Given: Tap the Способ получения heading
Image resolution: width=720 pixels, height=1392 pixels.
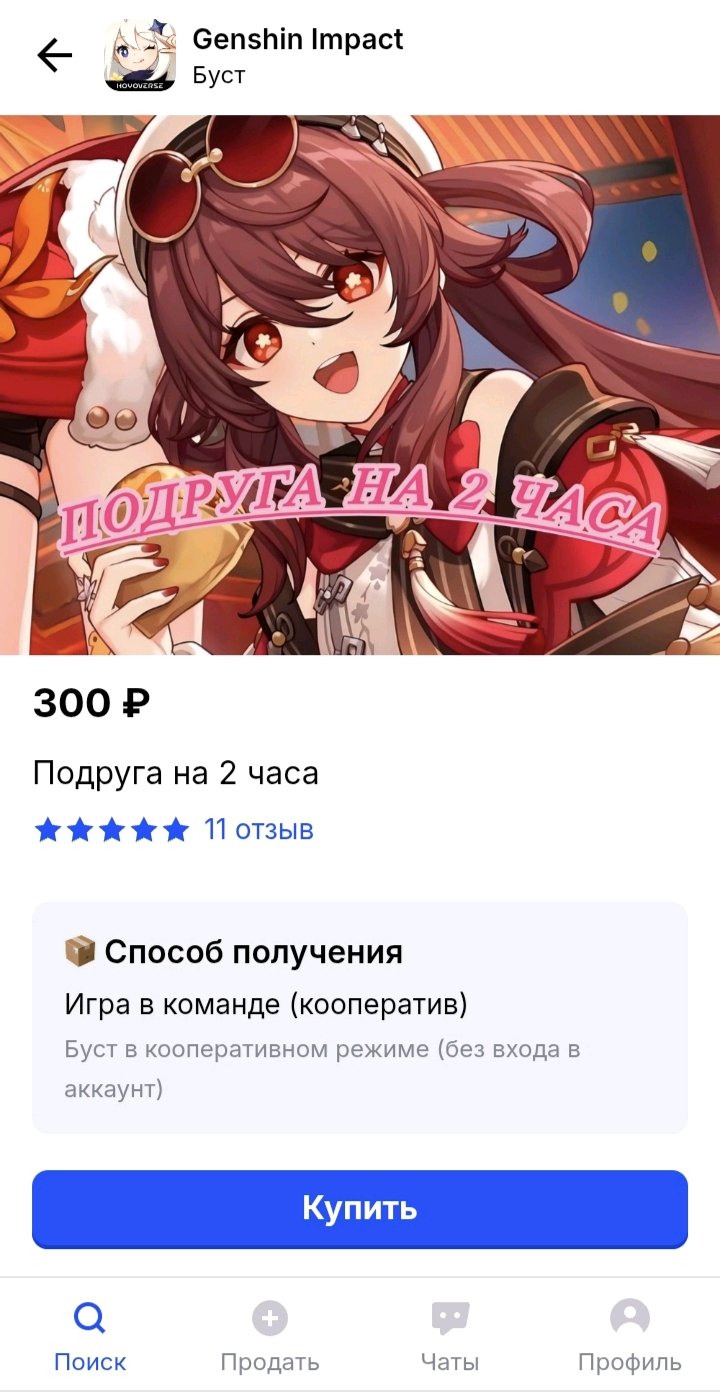Looking at the screenshot, I should pos(254,952).
